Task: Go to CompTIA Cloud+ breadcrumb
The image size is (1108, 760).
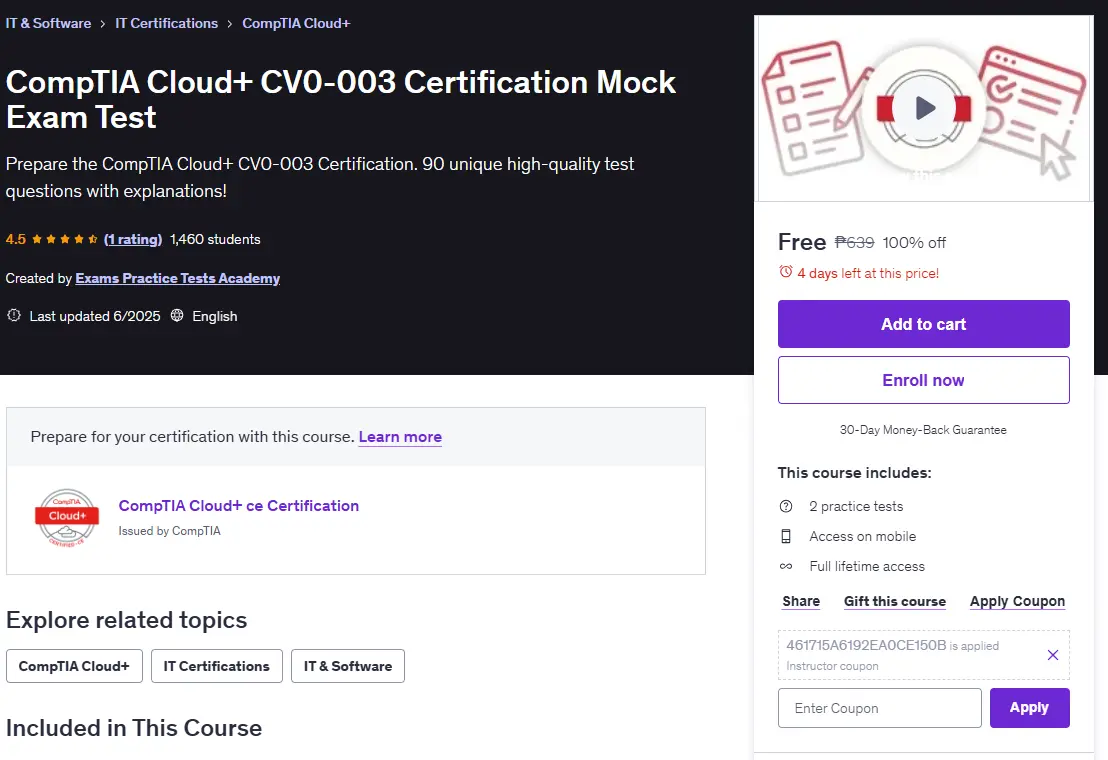Action: [296, 23]
